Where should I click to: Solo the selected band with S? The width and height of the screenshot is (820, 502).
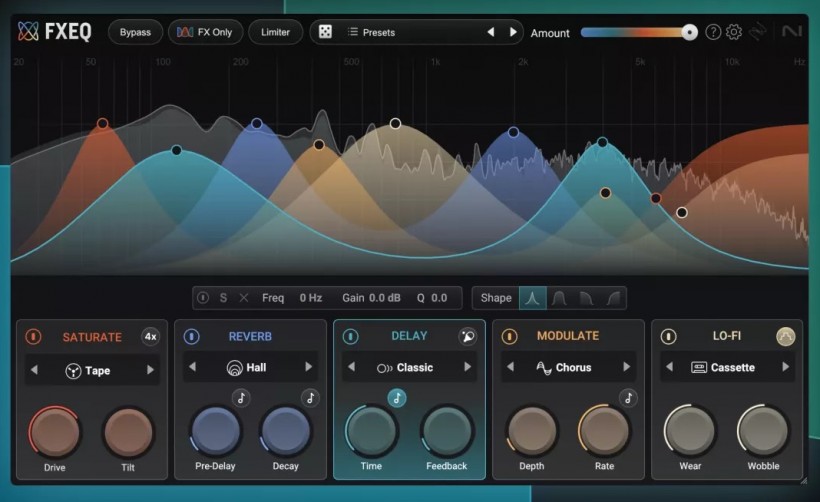point(223,298)
